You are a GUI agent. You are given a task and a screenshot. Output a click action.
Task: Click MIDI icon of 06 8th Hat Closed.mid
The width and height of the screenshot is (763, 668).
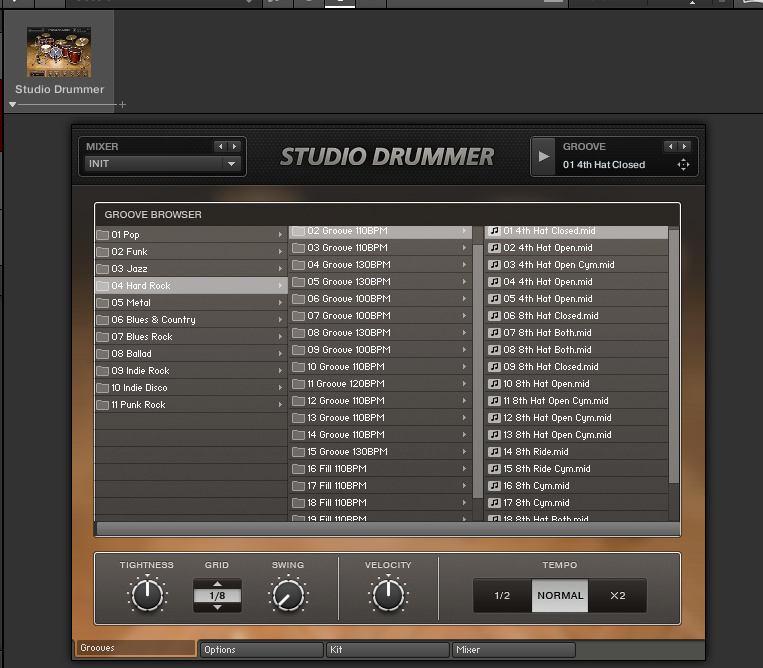pos(494,316)
